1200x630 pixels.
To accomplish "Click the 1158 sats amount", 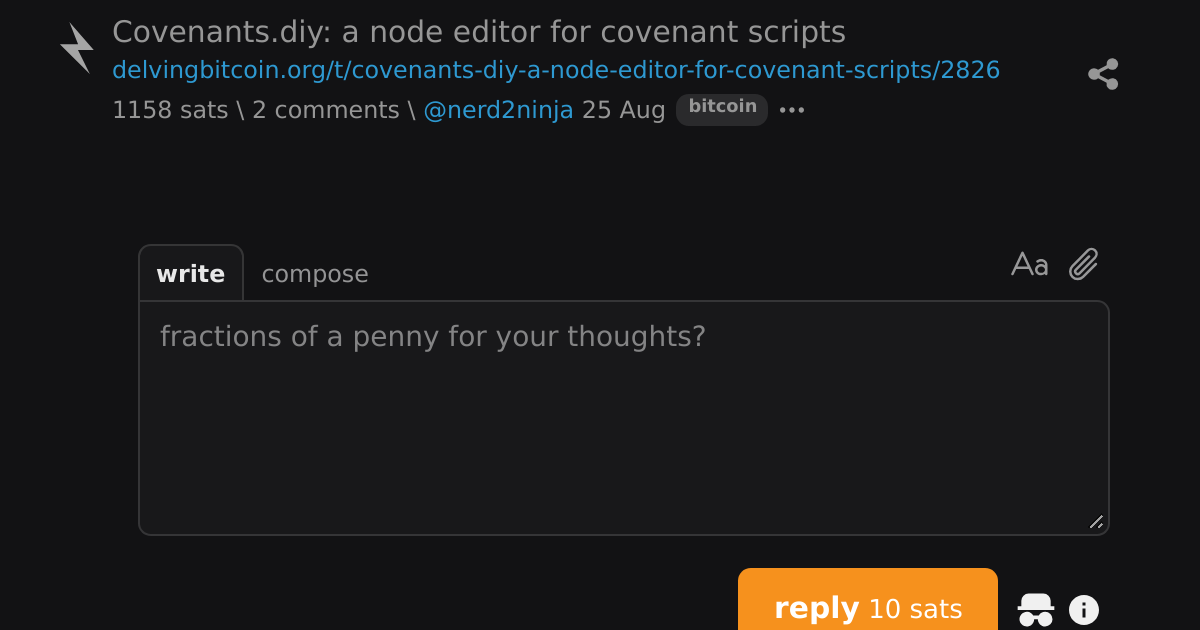I will pyautogui.click(x=170, y=110).
